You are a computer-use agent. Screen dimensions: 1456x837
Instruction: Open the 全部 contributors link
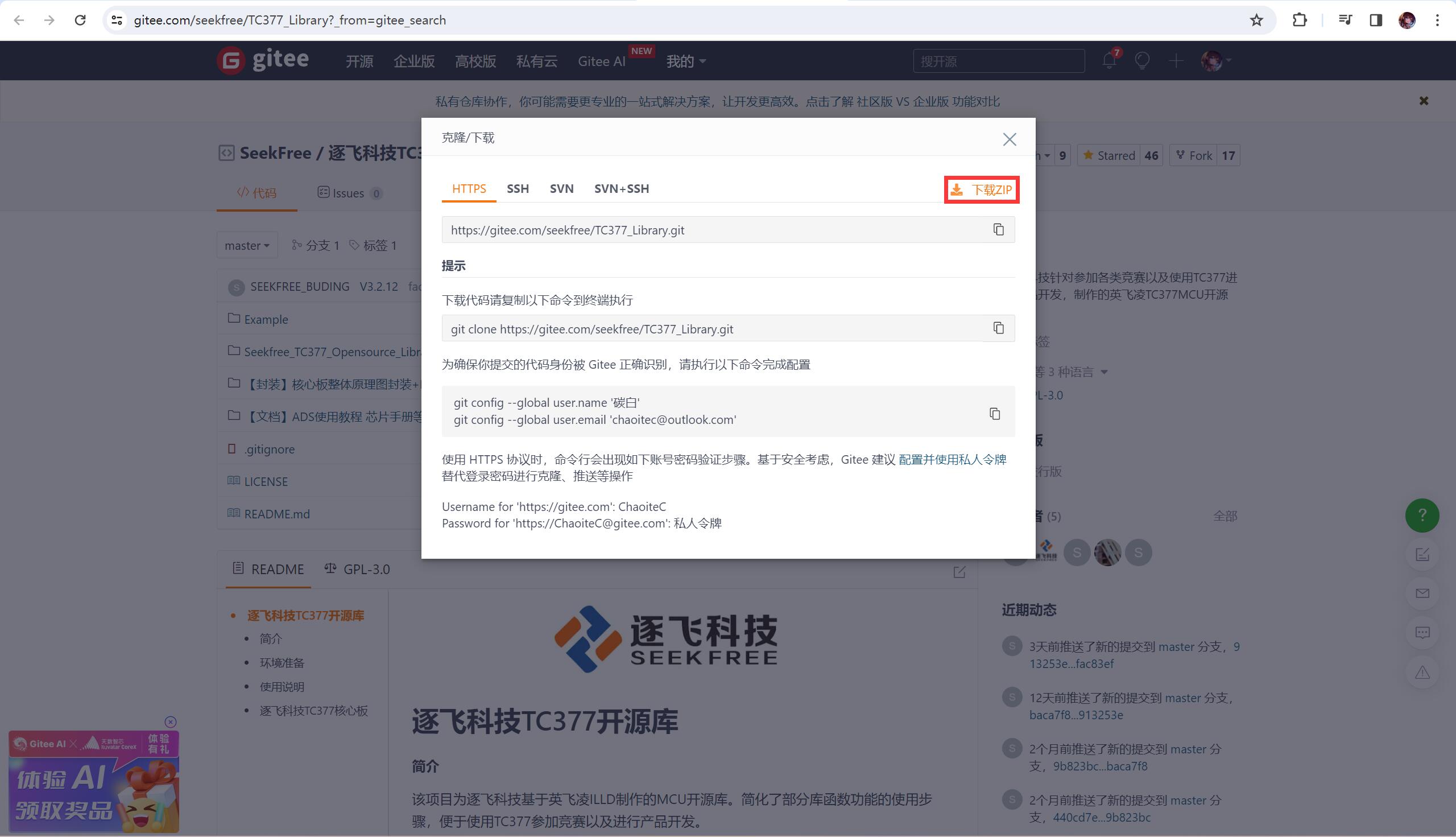pyautogui.click(x=1225, y=516)
